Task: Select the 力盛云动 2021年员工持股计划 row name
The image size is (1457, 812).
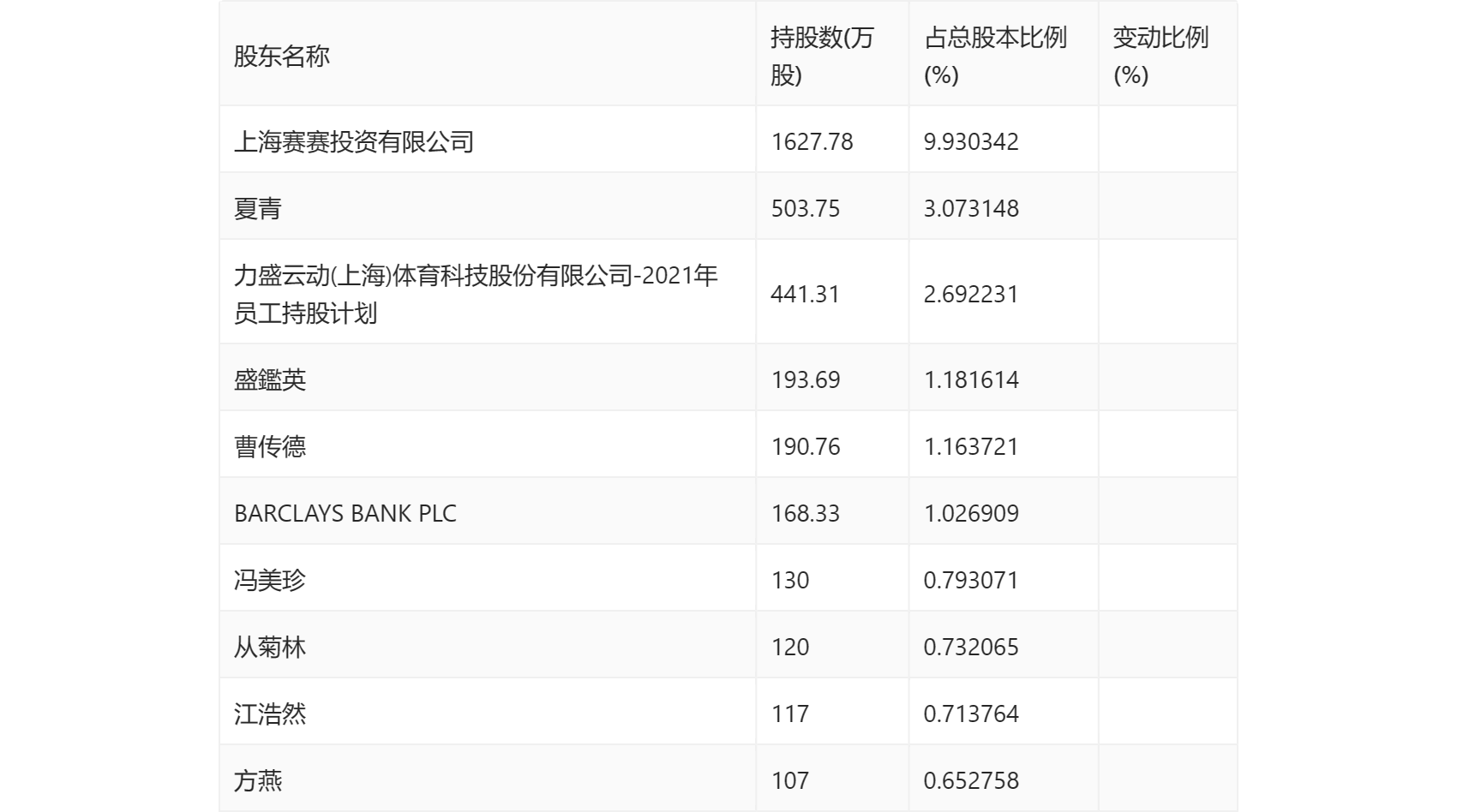Action: [x=476, y=294]
